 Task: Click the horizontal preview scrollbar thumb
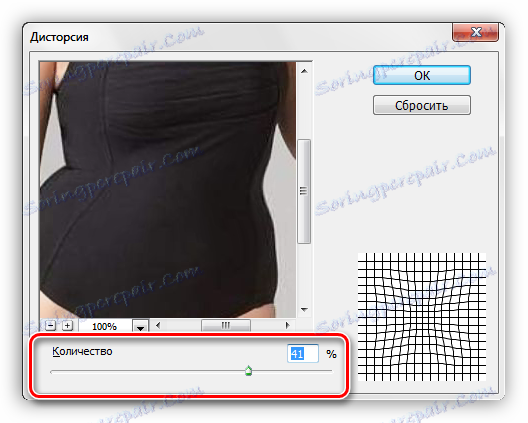pyautogui.click(x=226, y=325)
